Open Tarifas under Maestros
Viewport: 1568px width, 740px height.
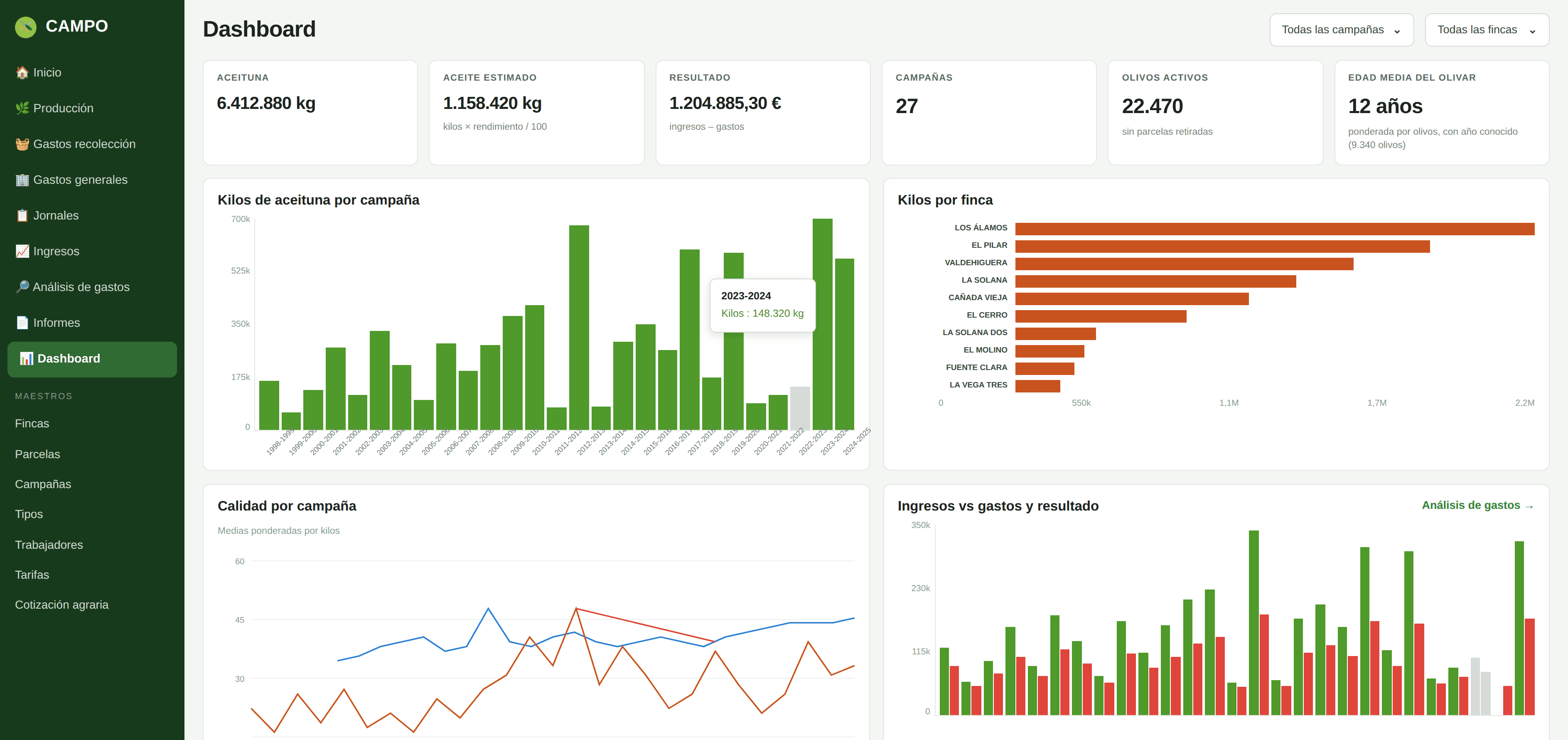(92, 575)
